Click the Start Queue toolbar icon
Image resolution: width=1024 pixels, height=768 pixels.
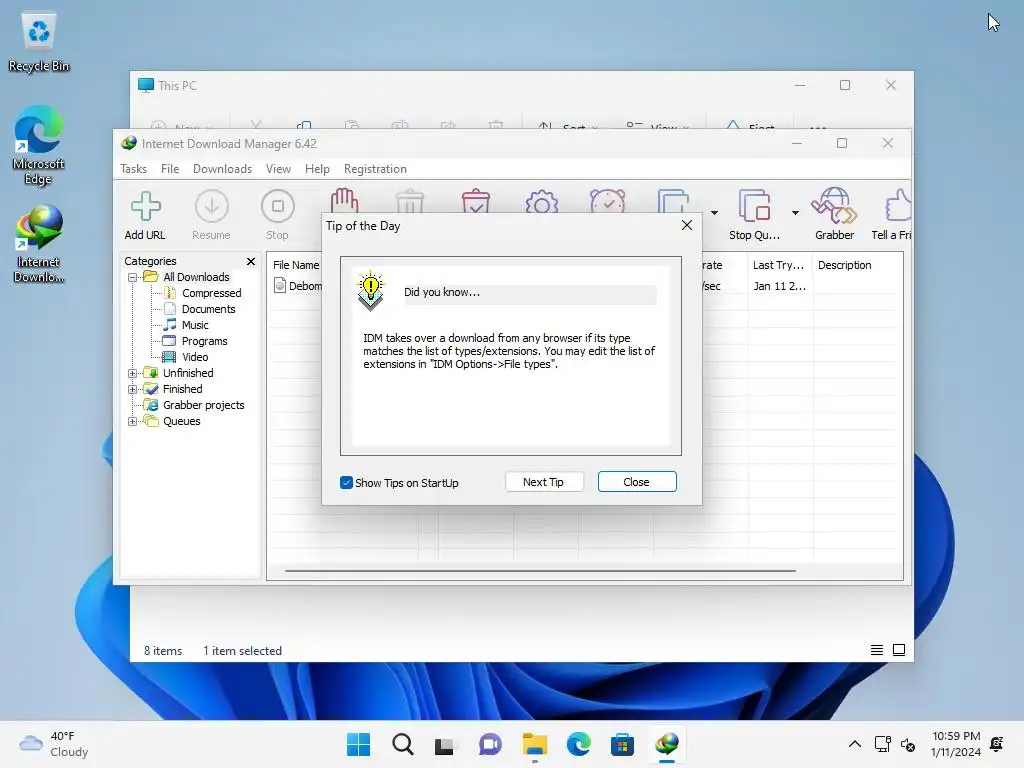point(673,201)
